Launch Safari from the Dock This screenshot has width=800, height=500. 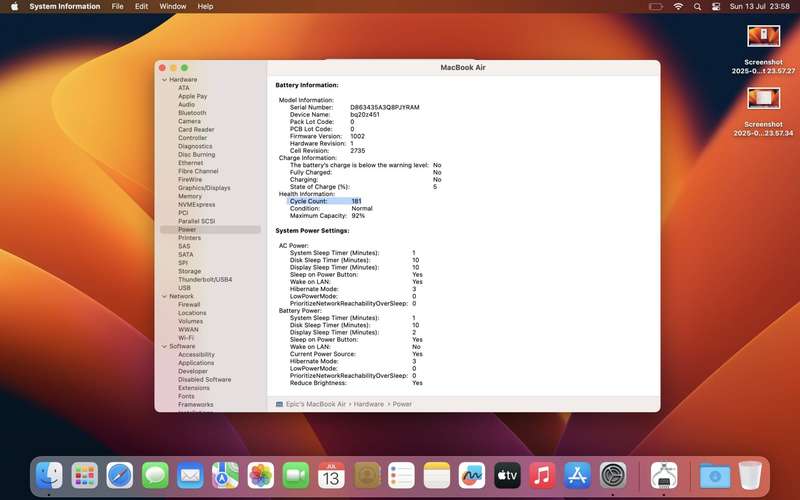point(120,475)
